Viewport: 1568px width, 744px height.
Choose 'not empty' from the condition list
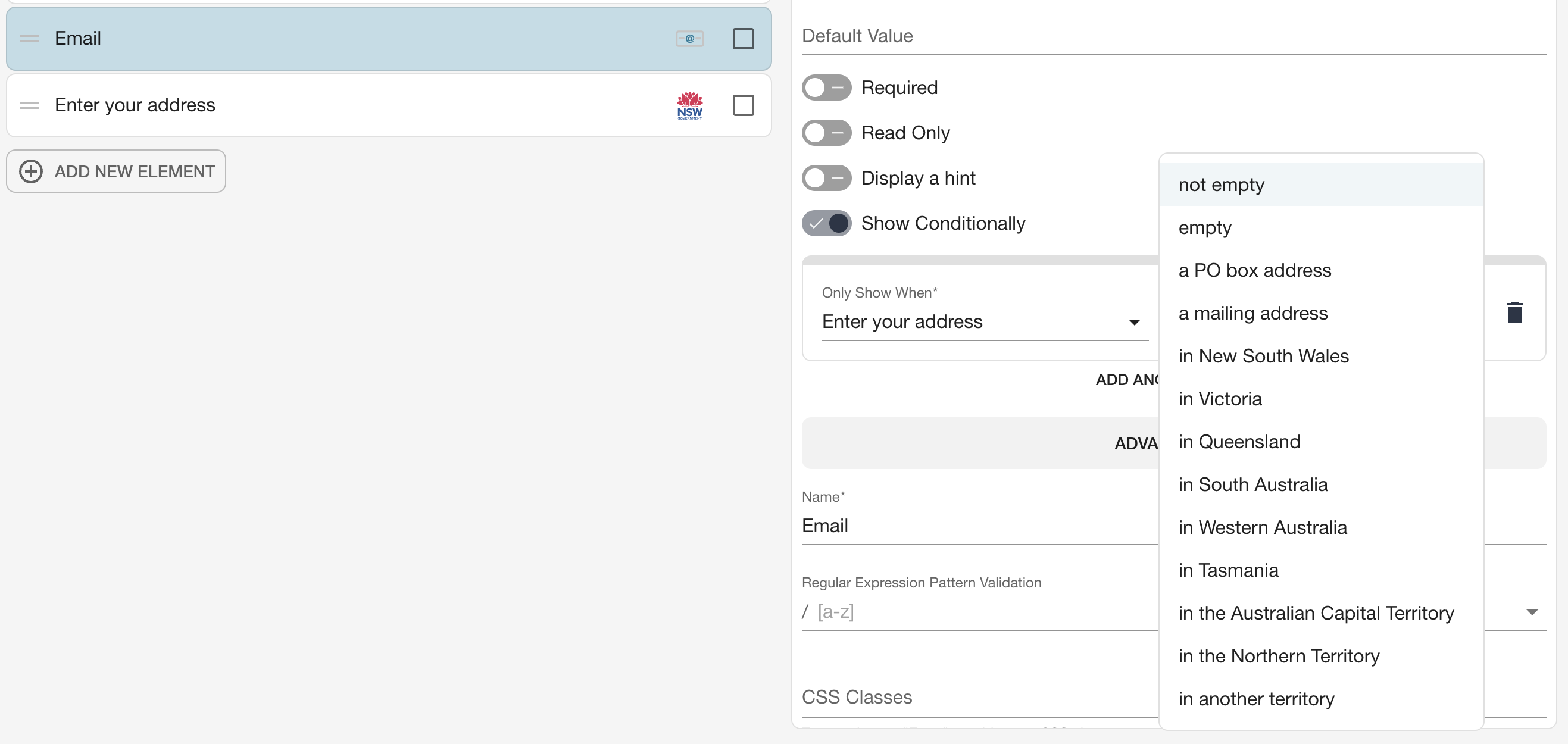1221,185
